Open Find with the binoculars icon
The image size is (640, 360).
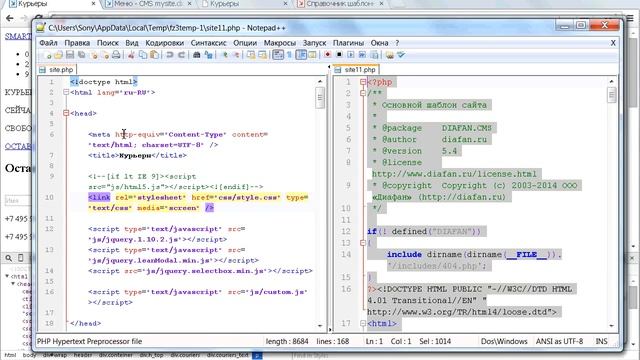(196, 55)
